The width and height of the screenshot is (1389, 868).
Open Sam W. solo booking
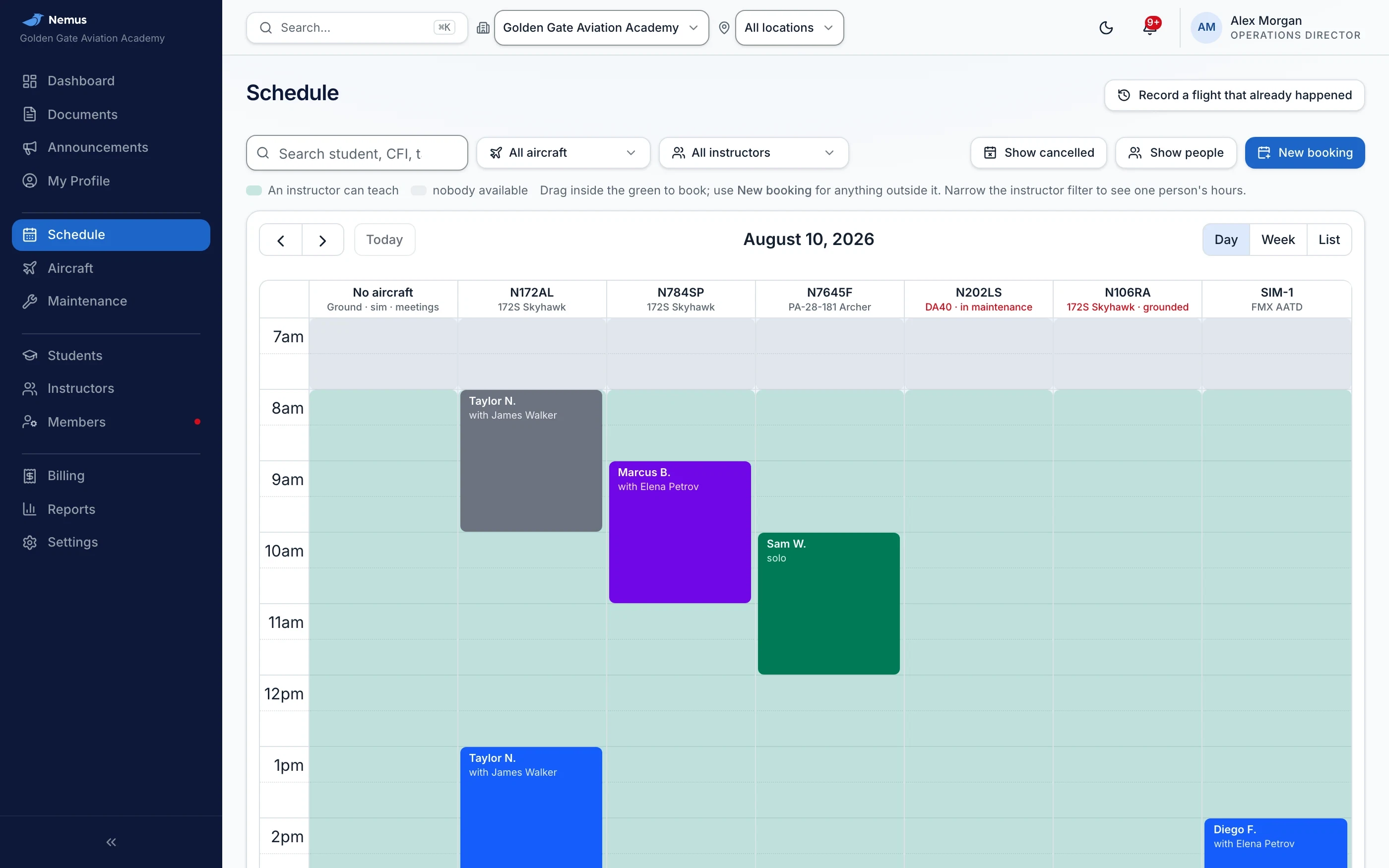tap(828, 603)
